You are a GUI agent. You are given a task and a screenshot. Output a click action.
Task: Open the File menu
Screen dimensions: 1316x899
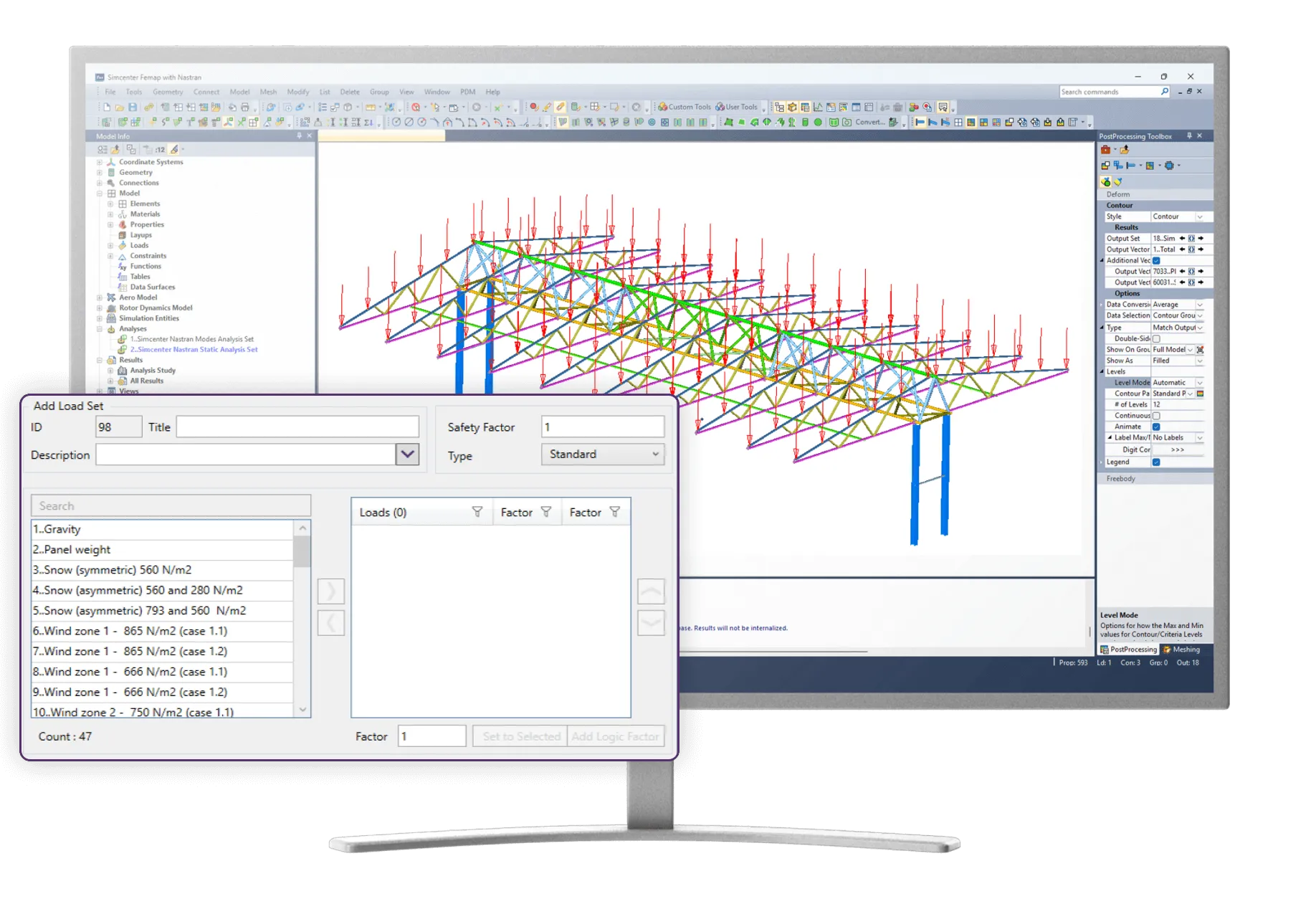(x=110, y=92)
